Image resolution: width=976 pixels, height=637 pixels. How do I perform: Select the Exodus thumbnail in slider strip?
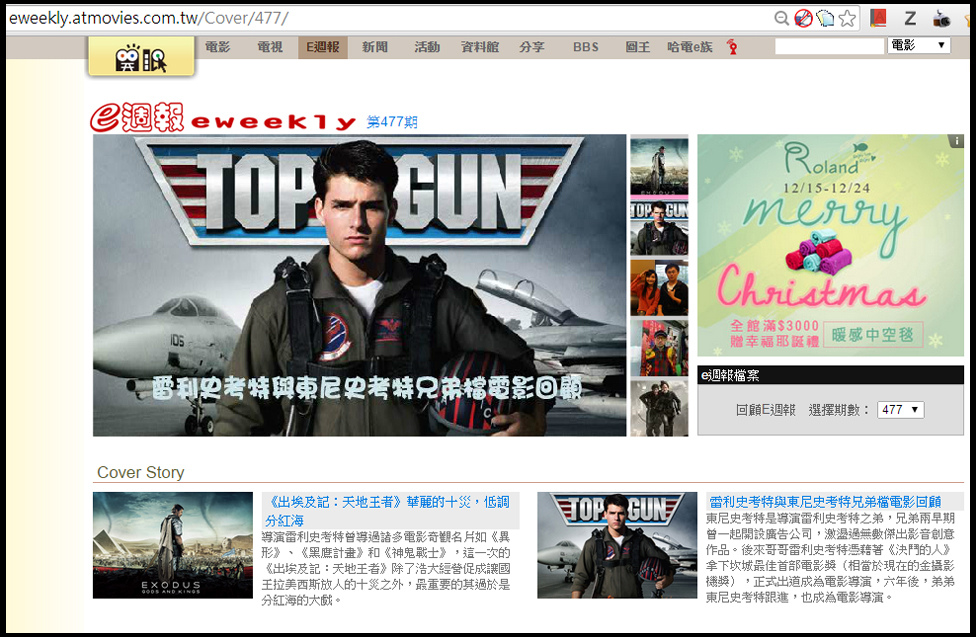659,166
